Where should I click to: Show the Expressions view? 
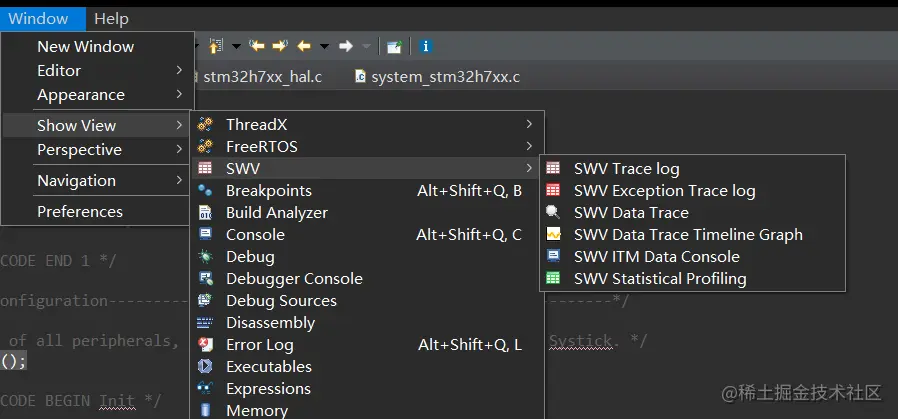coord(367,389)
